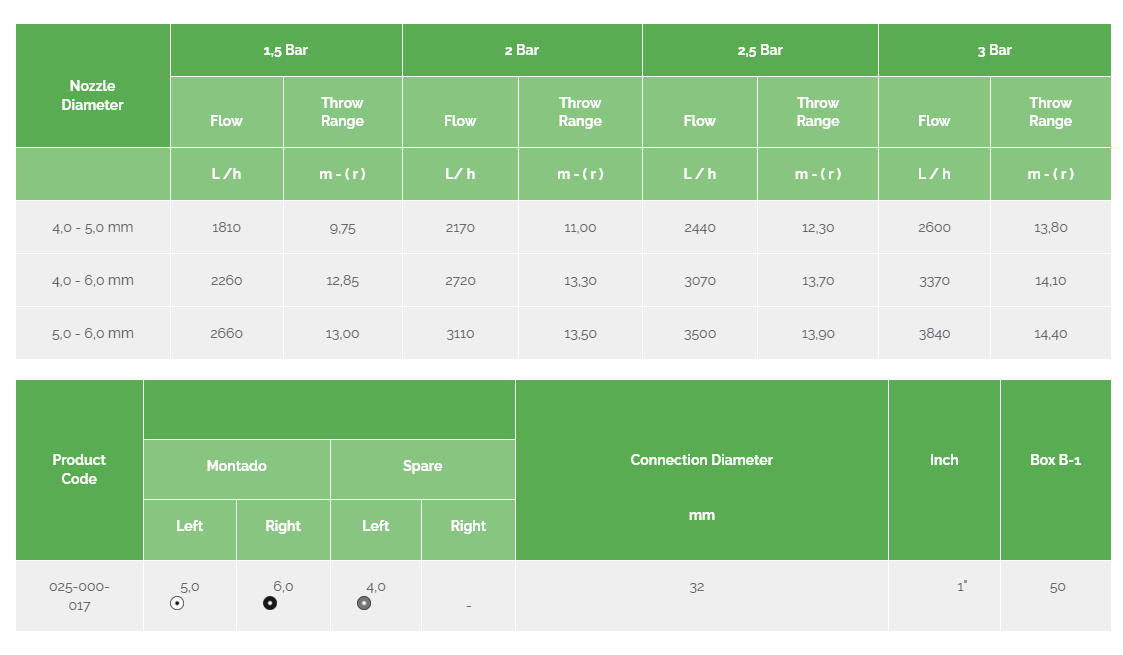Click the 2,5 Bar column header
Viewport: 1123px width, 655px height.
[x=760, y=50]
